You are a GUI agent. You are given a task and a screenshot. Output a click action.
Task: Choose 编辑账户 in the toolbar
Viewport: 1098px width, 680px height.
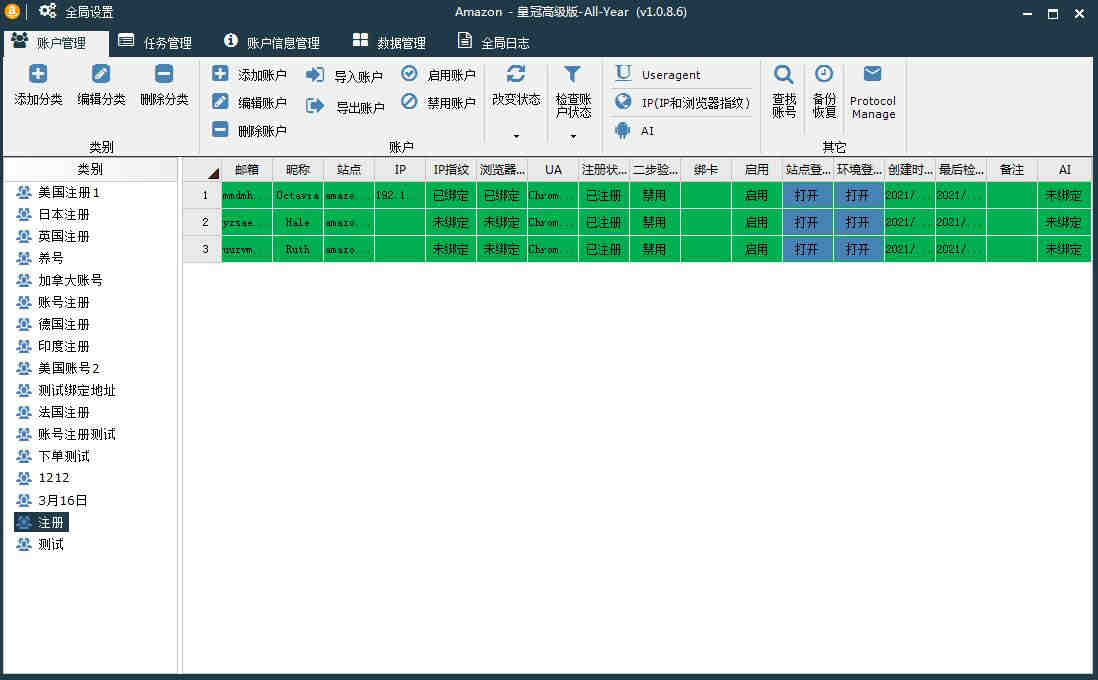tap(249, 102)
